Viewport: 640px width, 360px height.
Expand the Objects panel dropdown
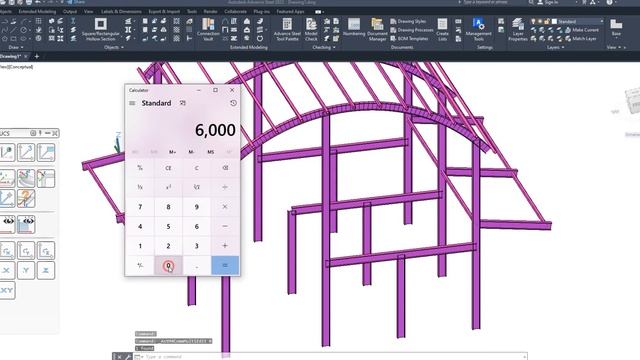coord(113,47)
